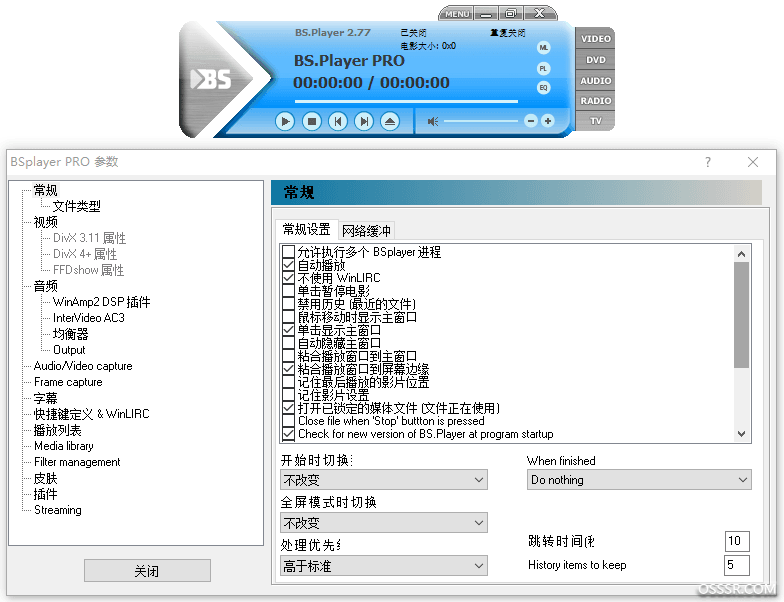Select 音频 tree node
784x602 pixels.
coord(46,286)
